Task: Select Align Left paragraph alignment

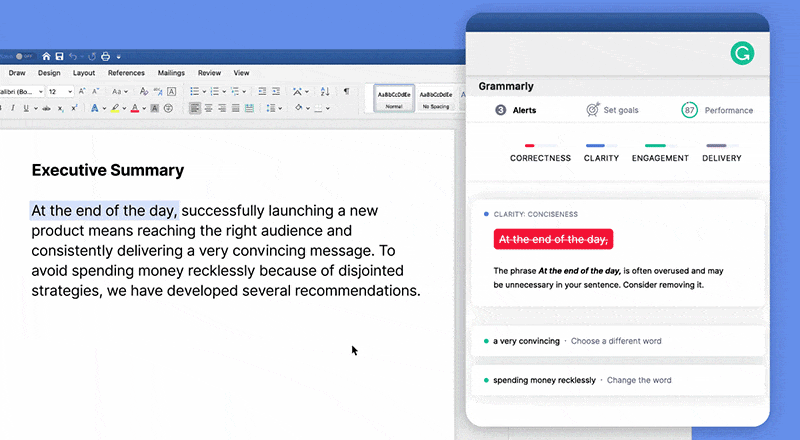Action: [x=195, y=108]
